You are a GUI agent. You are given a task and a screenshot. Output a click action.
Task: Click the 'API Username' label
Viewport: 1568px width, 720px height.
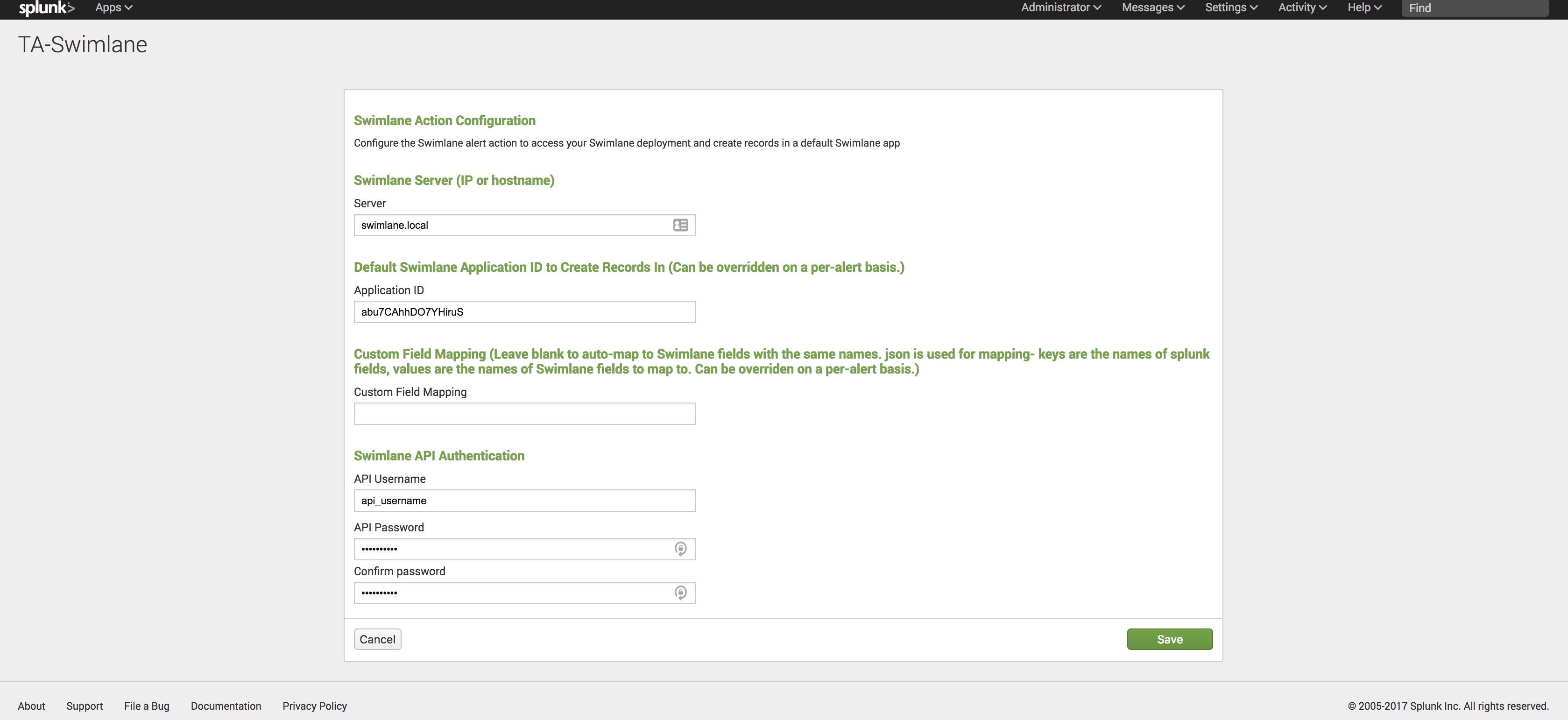(x=389, y=479)
